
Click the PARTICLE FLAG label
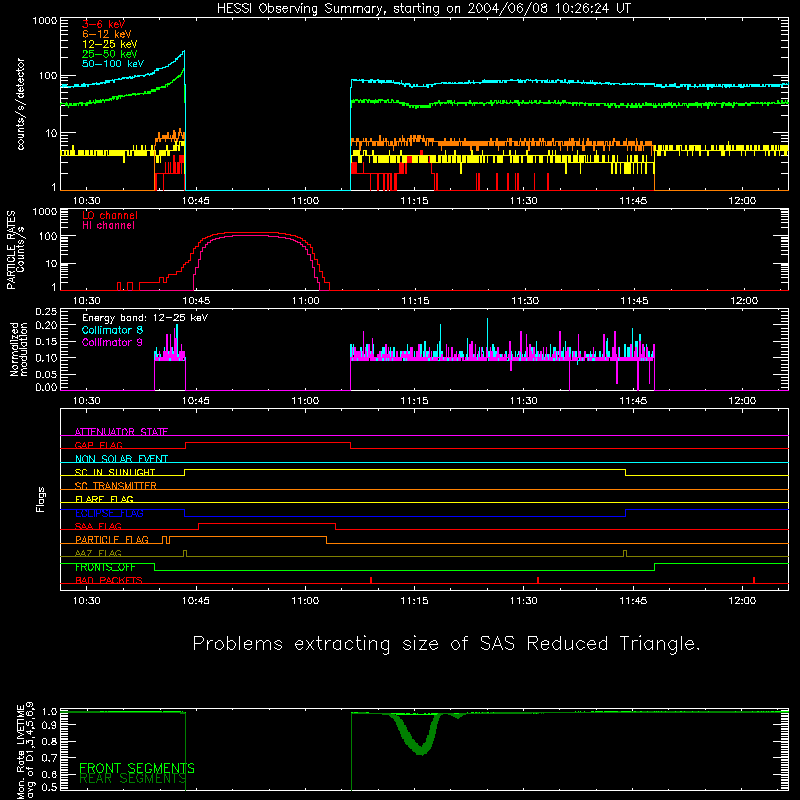tap(112, 540)
